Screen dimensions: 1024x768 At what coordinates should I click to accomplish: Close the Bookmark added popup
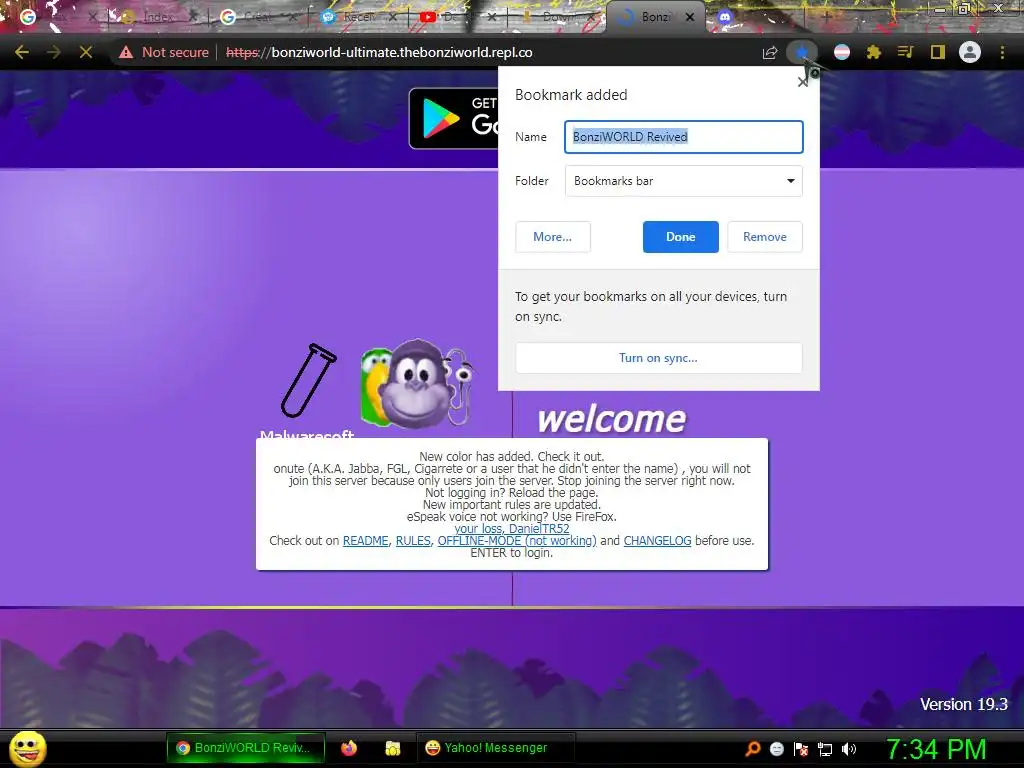[803, 82]
